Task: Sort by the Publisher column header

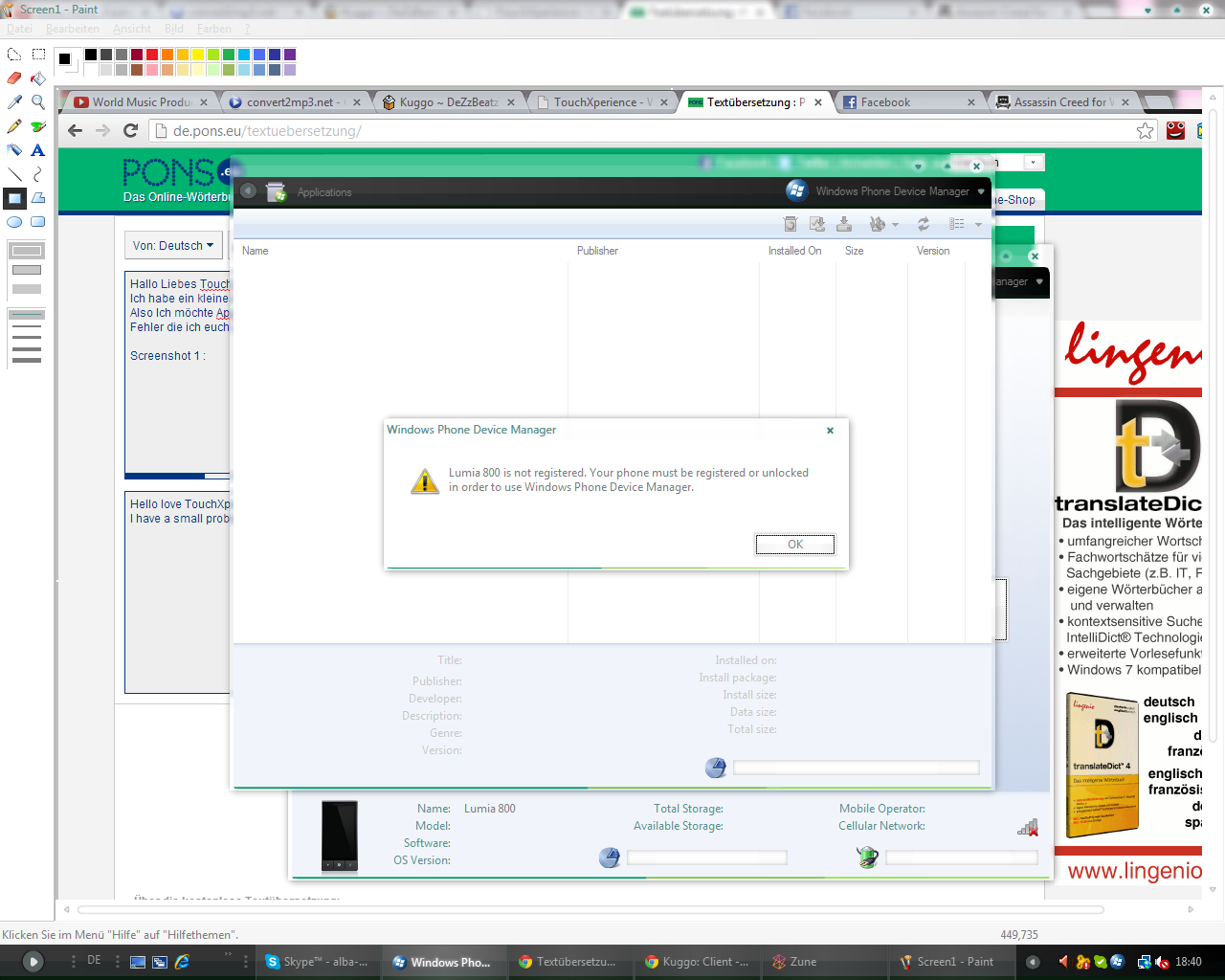Action: pos(597,251)
